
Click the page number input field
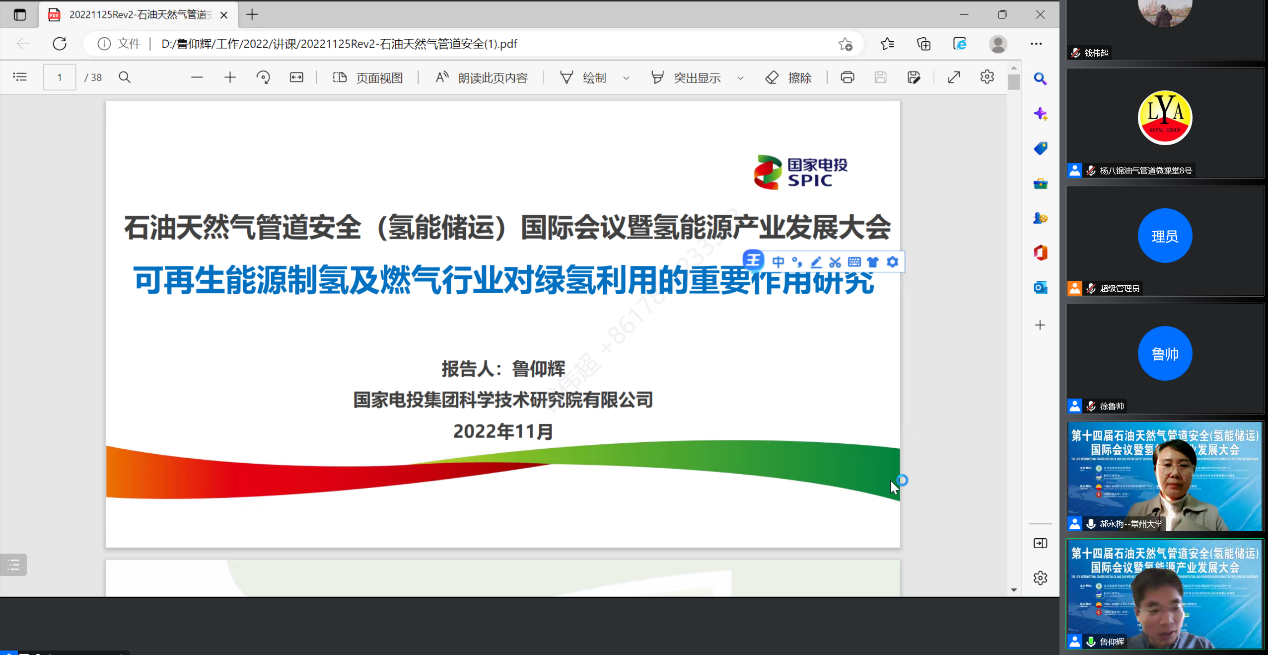coord(60,77)
